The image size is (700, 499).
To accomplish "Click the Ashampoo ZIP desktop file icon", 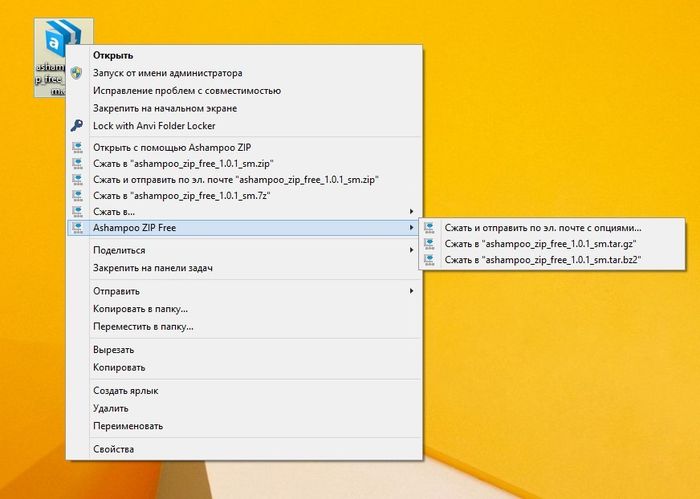I will [x=50, y=40].
